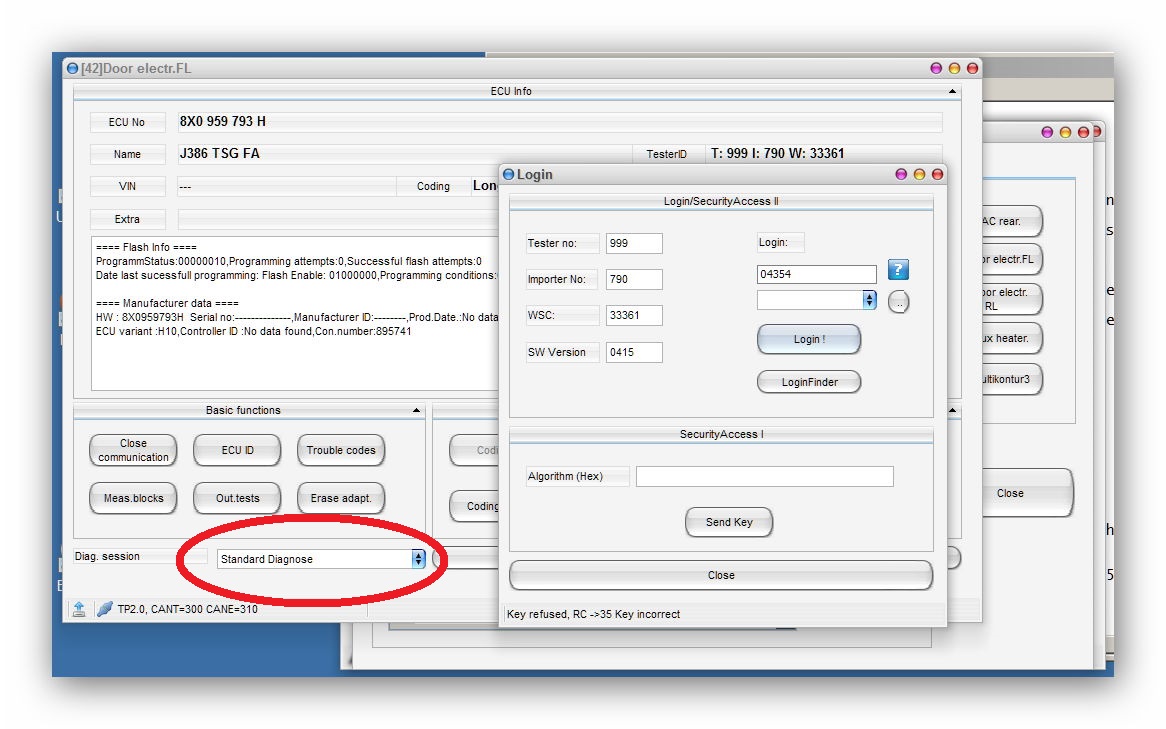Click the upload arrow icon in status bar
This screenshot has width=1166, height=729.
point(79,609)
